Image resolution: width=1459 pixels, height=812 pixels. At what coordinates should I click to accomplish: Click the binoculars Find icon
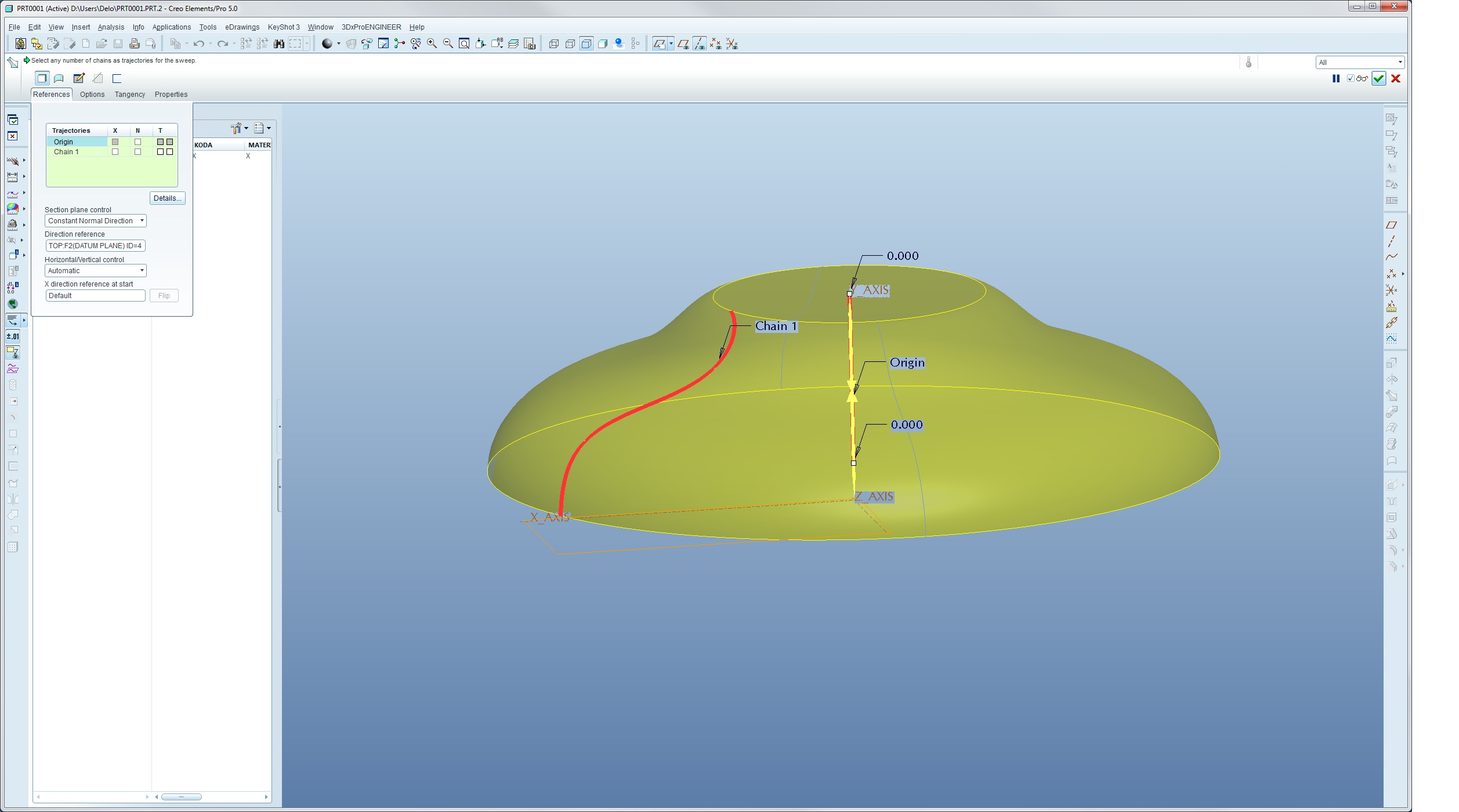[x=279, y=43]
